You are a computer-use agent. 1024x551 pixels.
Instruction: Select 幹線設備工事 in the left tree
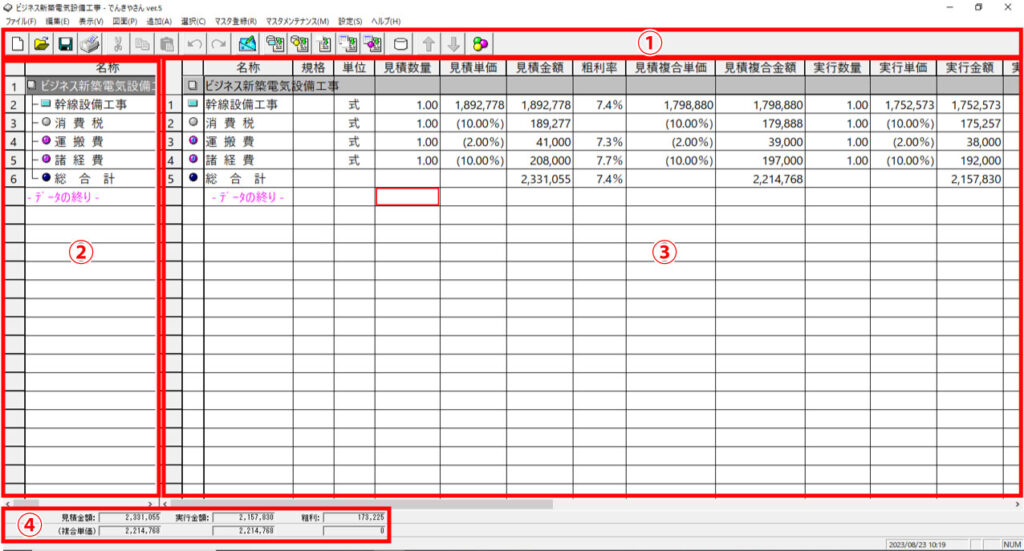coord(98,104)
